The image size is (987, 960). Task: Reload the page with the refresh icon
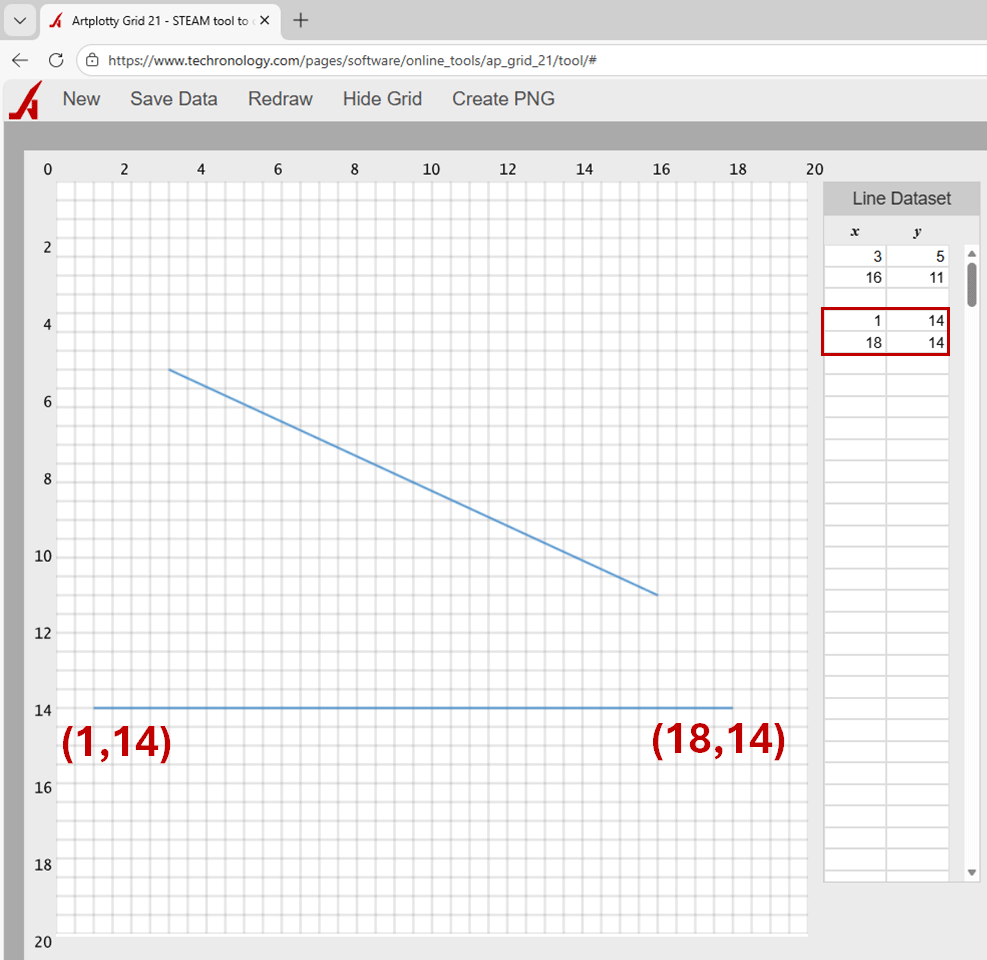56,60
